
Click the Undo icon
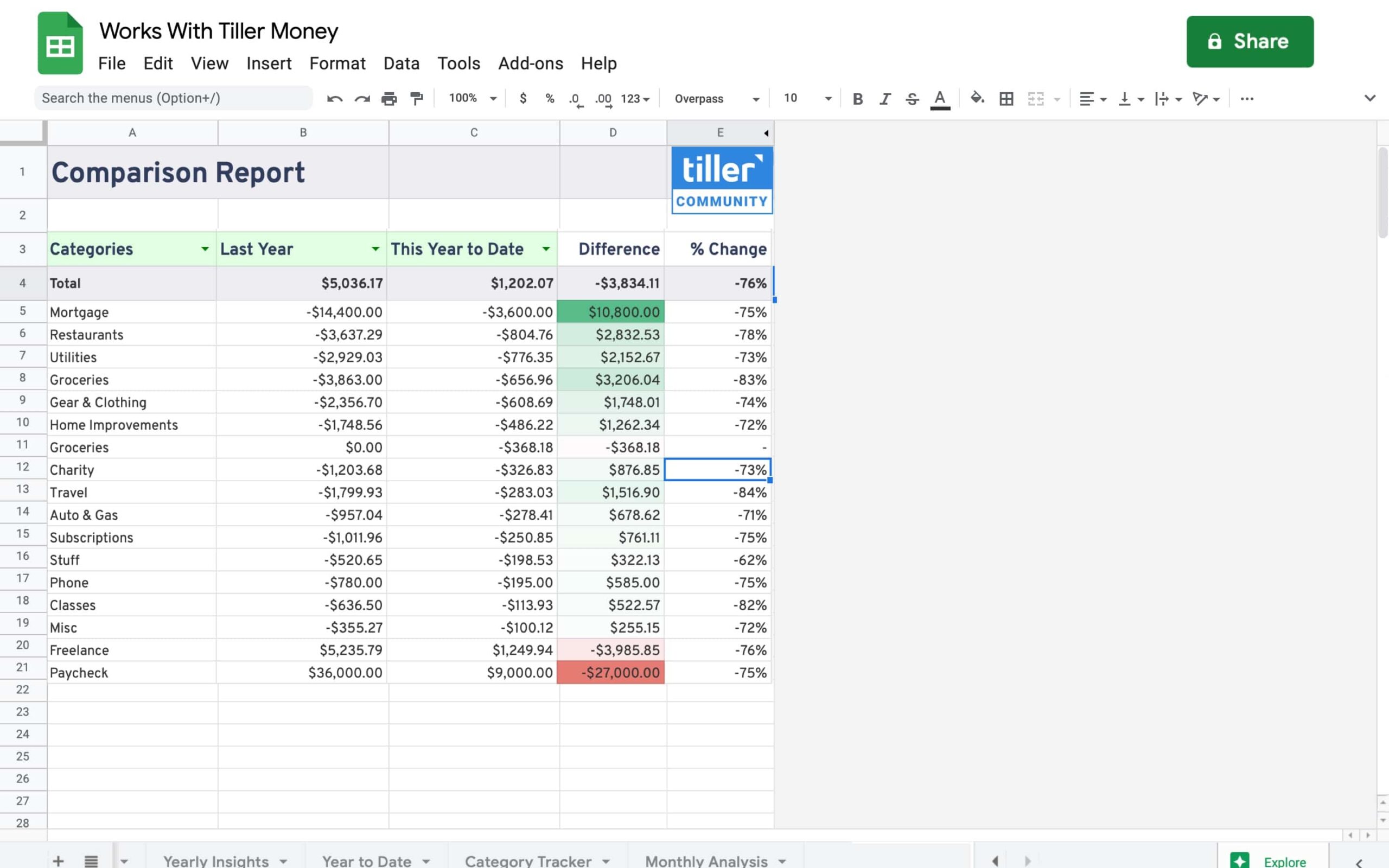[335, 99]
